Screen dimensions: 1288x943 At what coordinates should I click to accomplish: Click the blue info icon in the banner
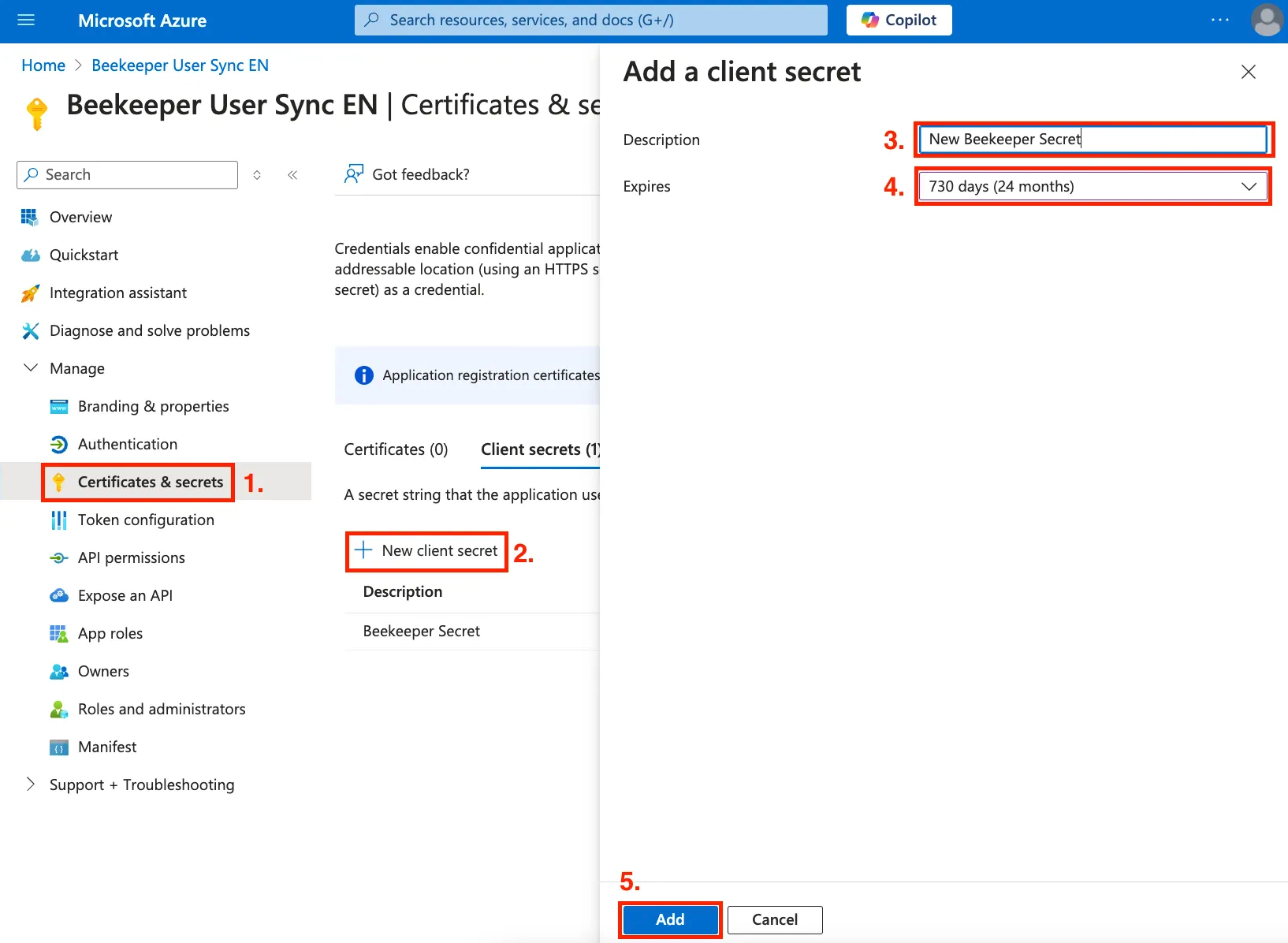tap(364, 375)
